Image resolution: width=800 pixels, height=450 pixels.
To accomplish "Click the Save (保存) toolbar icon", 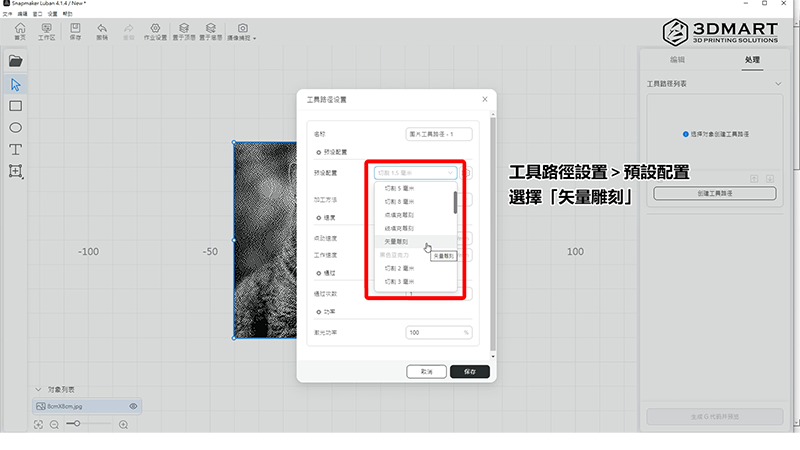I will [x=75, y=31].
